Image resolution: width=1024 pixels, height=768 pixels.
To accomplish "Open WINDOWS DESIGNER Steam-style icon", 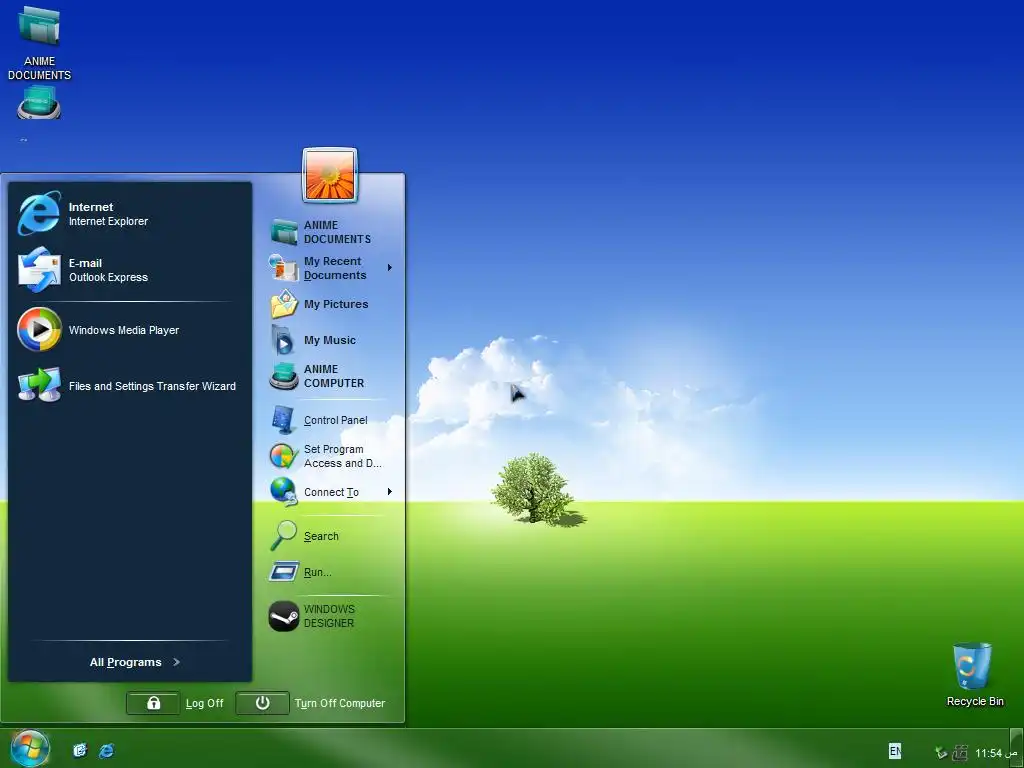I will tap(284, 616).
